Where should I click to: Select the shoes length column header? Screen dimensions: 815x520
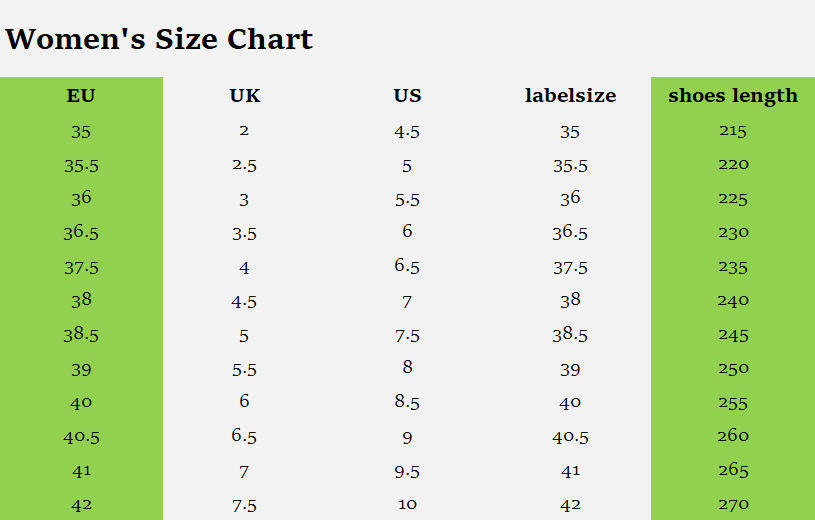click(x=733, y=96)
